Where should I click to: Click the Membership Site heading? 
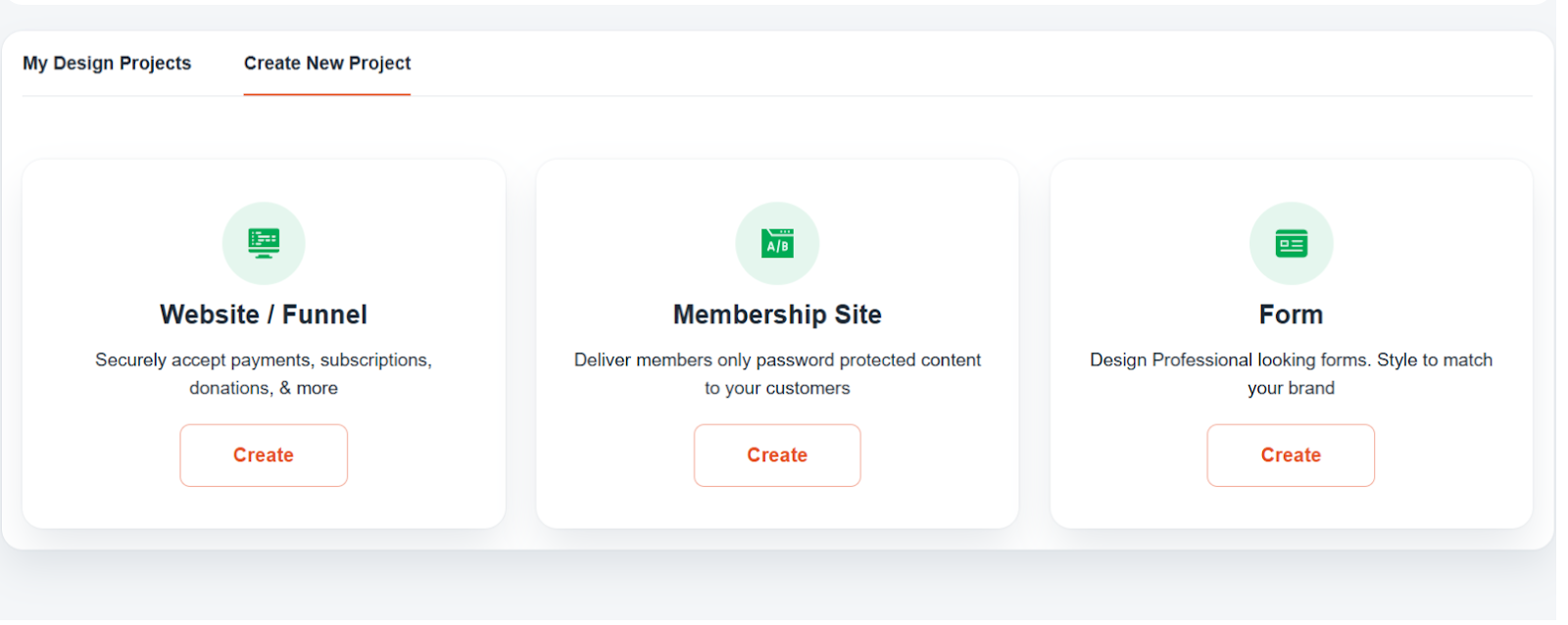tap(777, 314)
